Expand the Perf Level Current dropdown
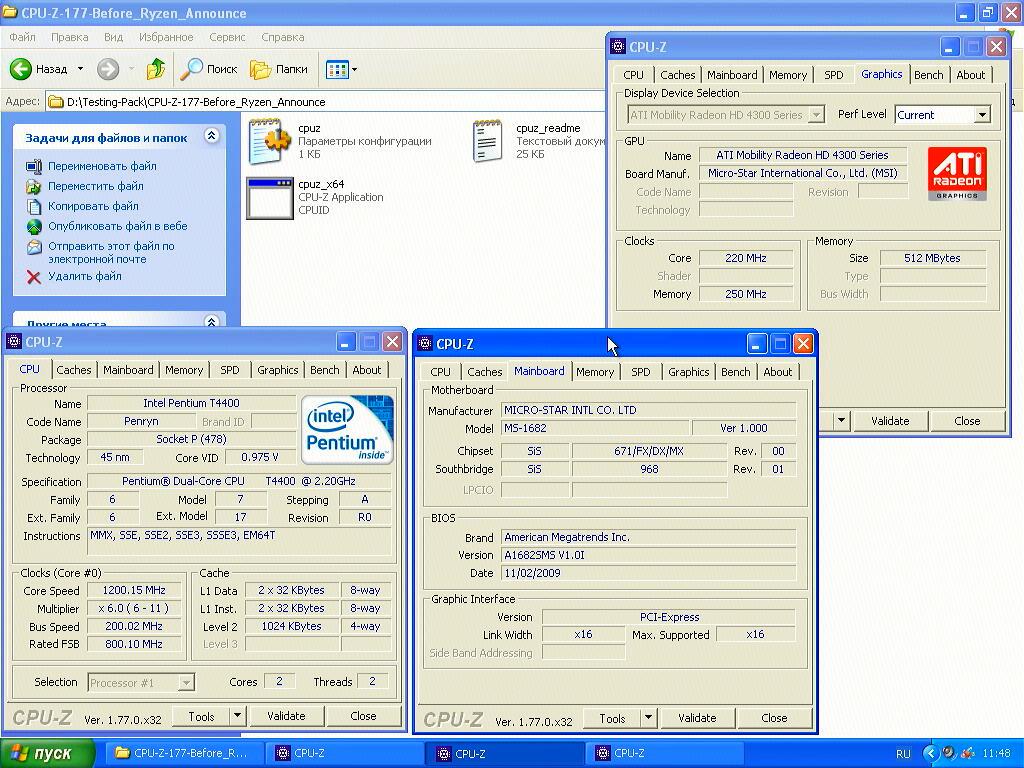The image size is (1024, 768). point(981,115)
